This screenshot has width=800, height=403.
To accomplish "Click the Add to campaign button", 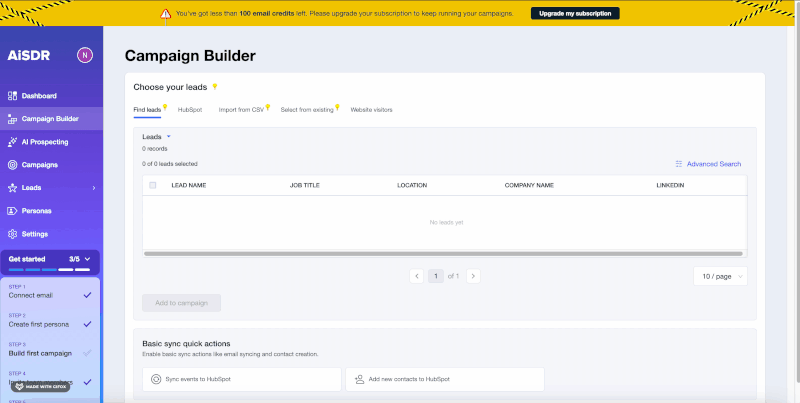I will [x=182, y=303].
